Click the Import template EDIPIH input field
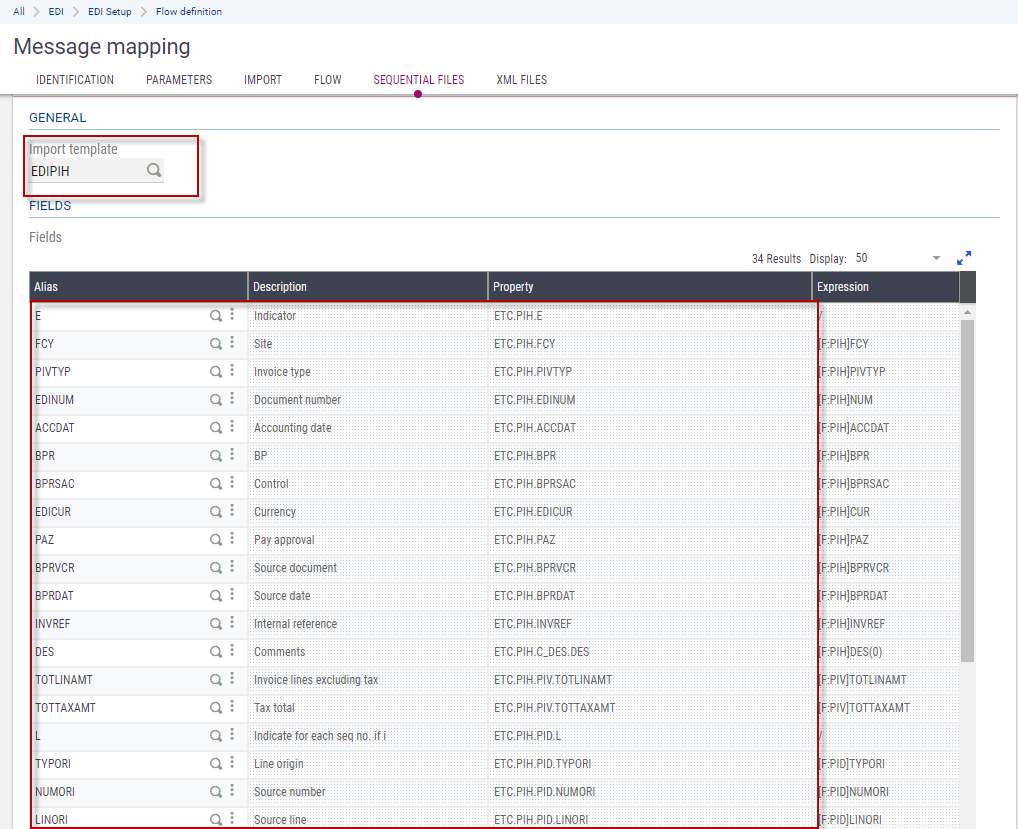 (x=85, y=171)
